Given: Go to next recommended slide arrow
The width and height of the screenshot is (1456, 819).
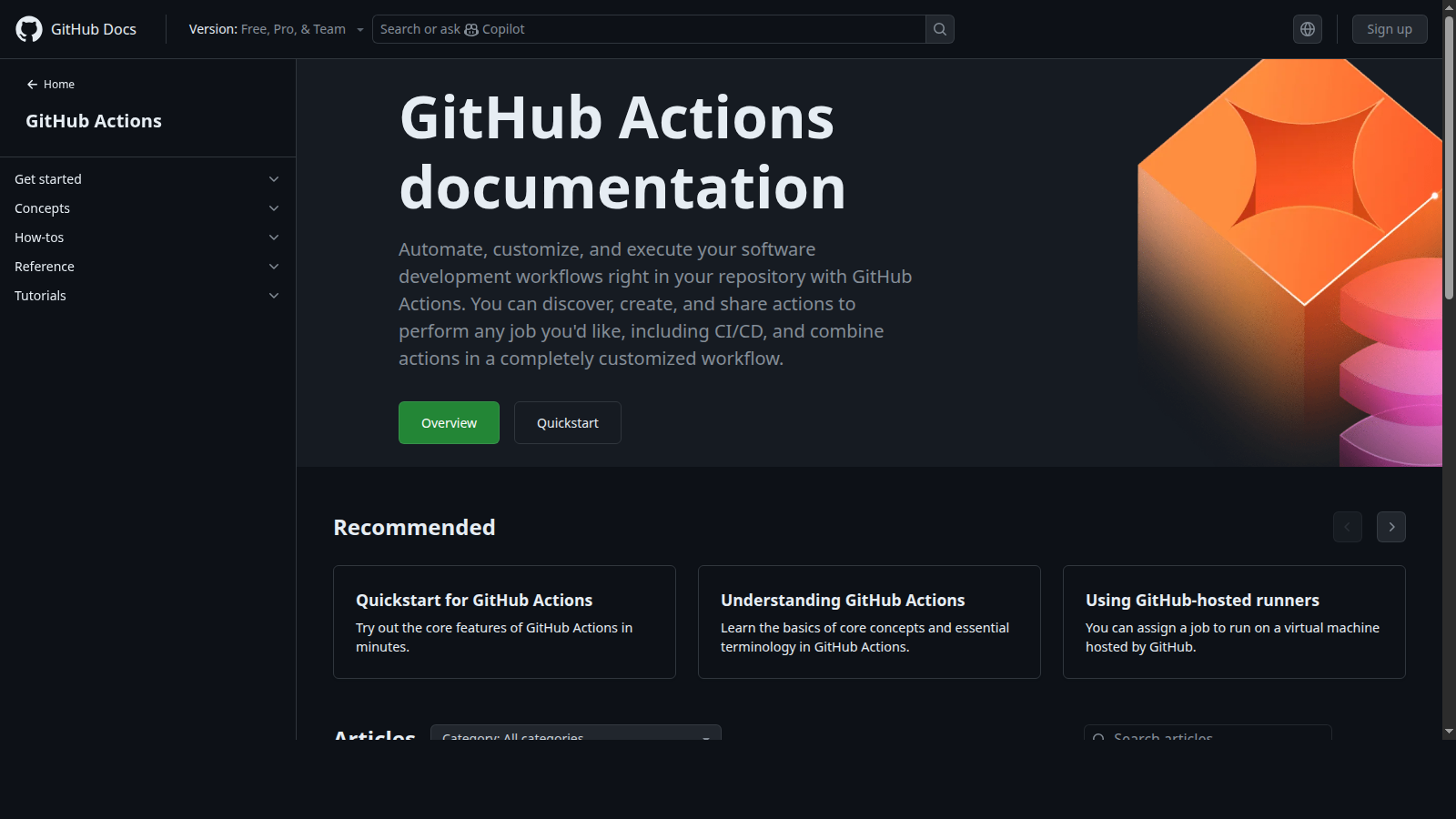Looking at the screenshot, I should (x=1391, y=527).
